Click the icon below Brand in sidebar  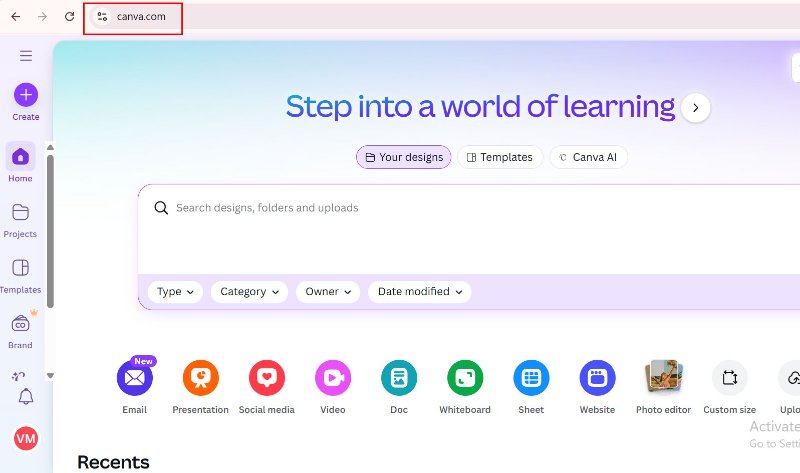coord(18,377)
